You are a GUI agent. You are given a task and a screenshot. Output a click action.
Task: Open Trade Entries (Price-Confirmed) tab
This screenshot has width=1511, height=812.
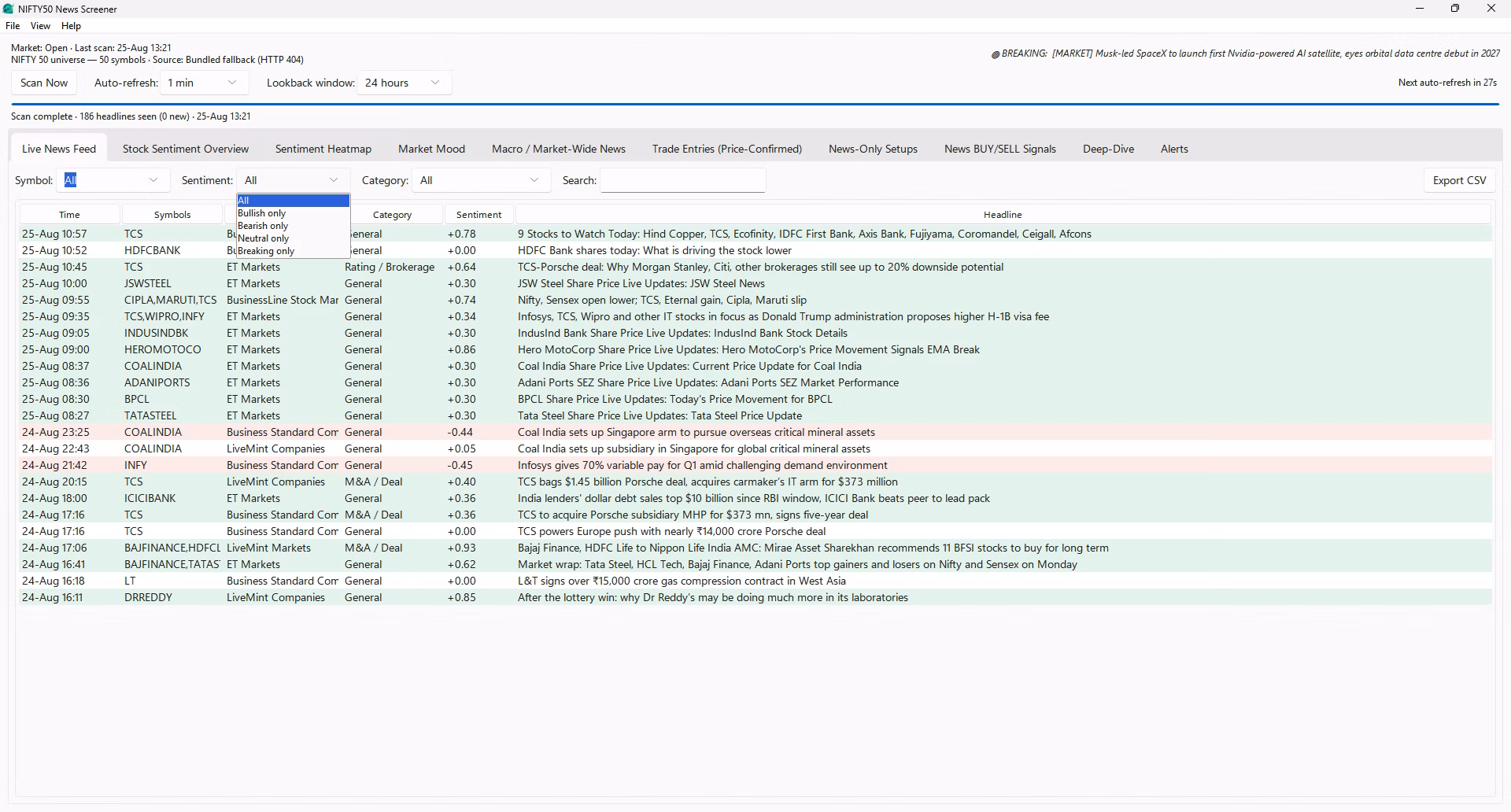(727, 149)
